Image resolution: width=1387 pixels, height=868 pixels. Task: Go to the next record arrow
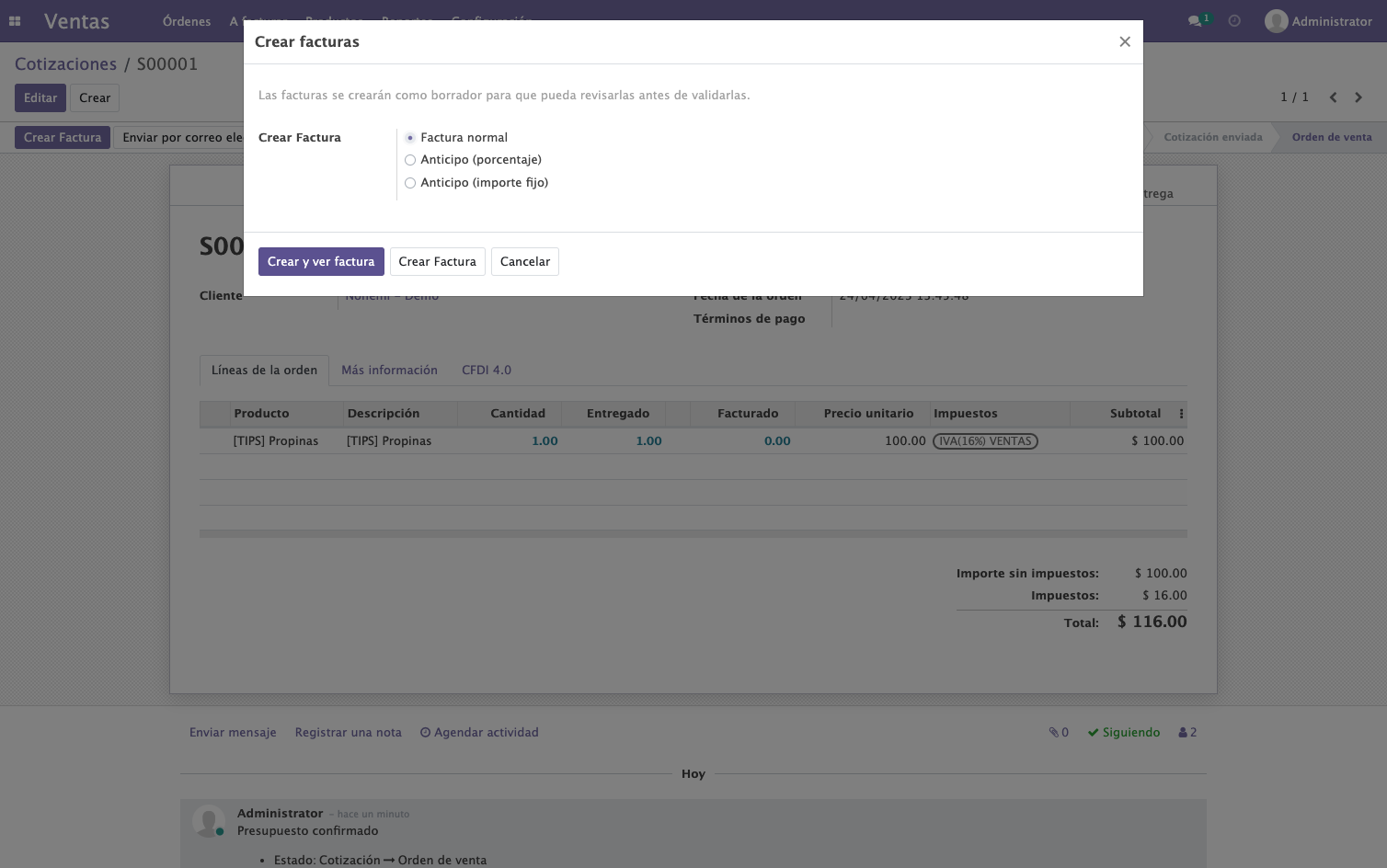pos(1358,97)
